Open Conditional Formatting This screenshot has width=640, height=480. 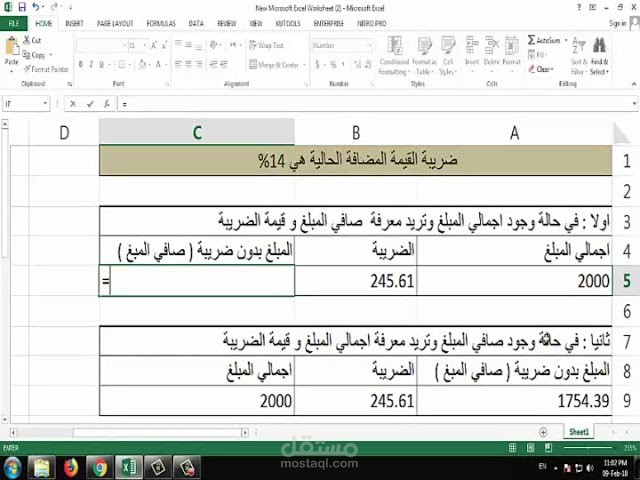[x=394, y=56]
